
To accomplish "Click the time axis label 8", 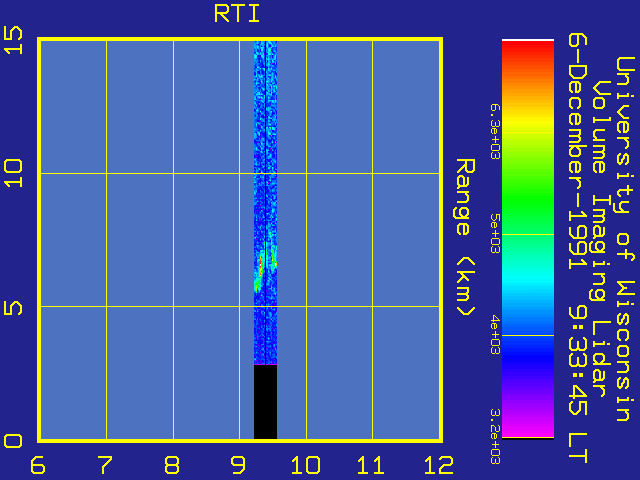I will [172, 465].
